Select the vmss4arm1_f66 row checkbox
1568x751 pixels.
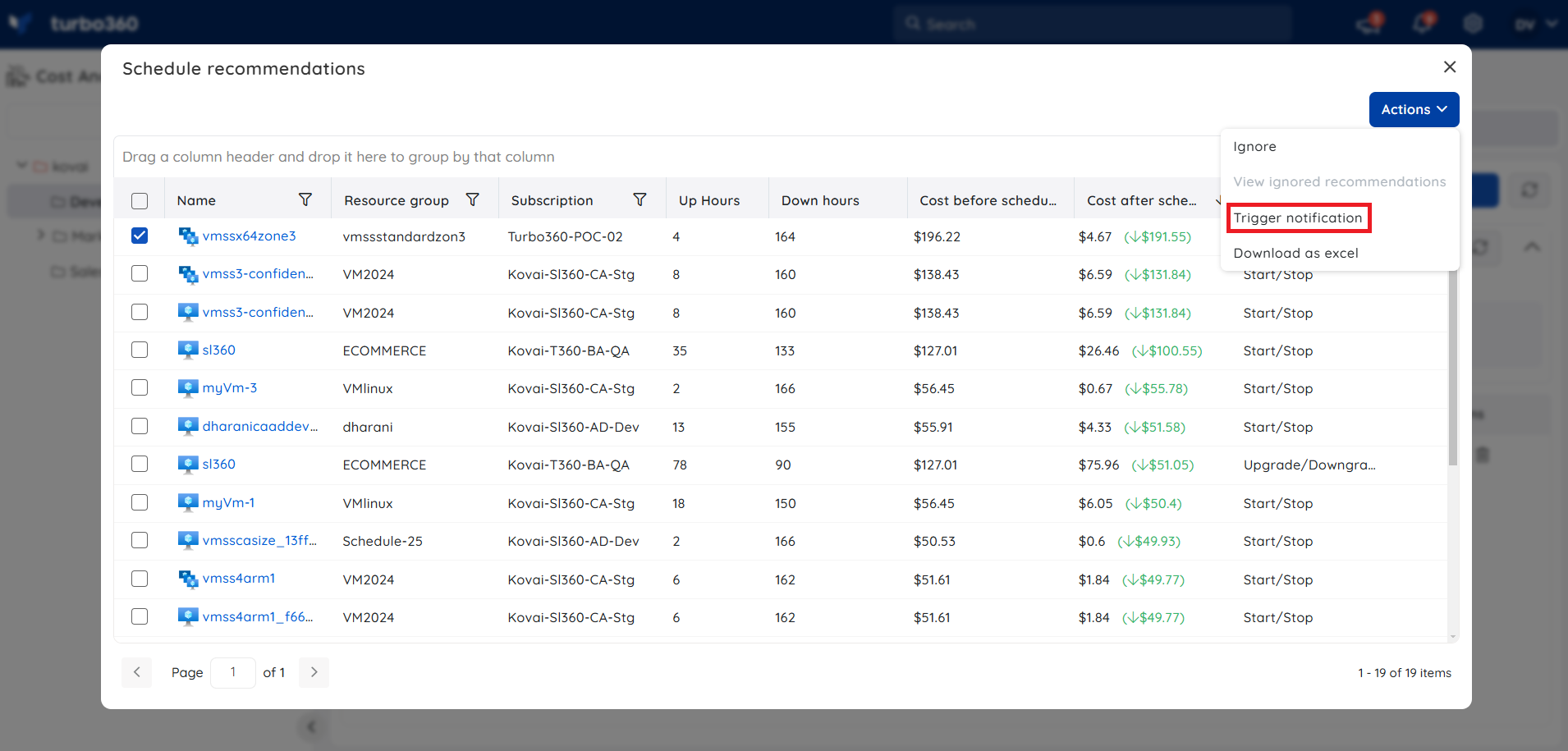point(140,616)
